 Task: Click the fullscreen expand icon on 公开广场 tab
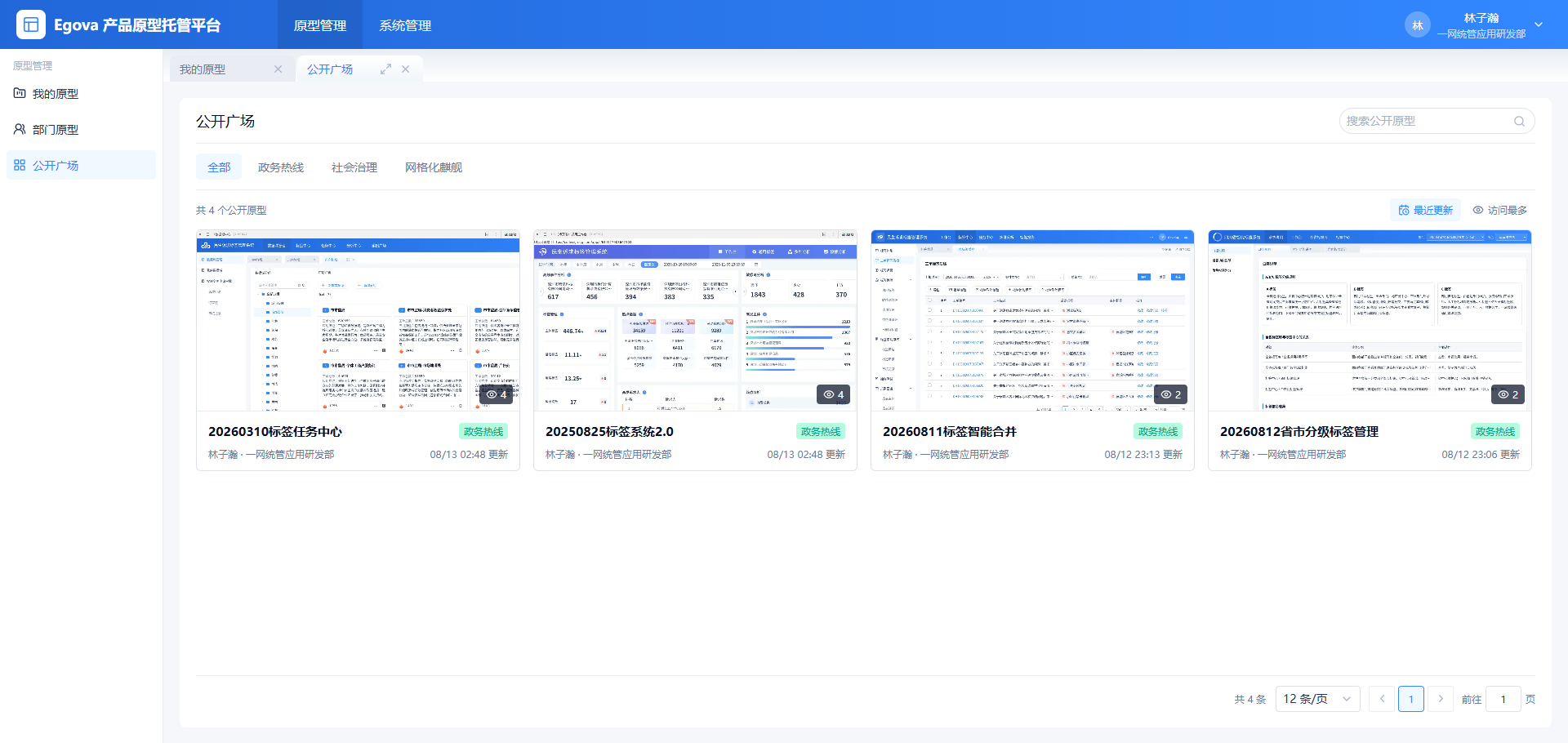(x=385, y=69)
